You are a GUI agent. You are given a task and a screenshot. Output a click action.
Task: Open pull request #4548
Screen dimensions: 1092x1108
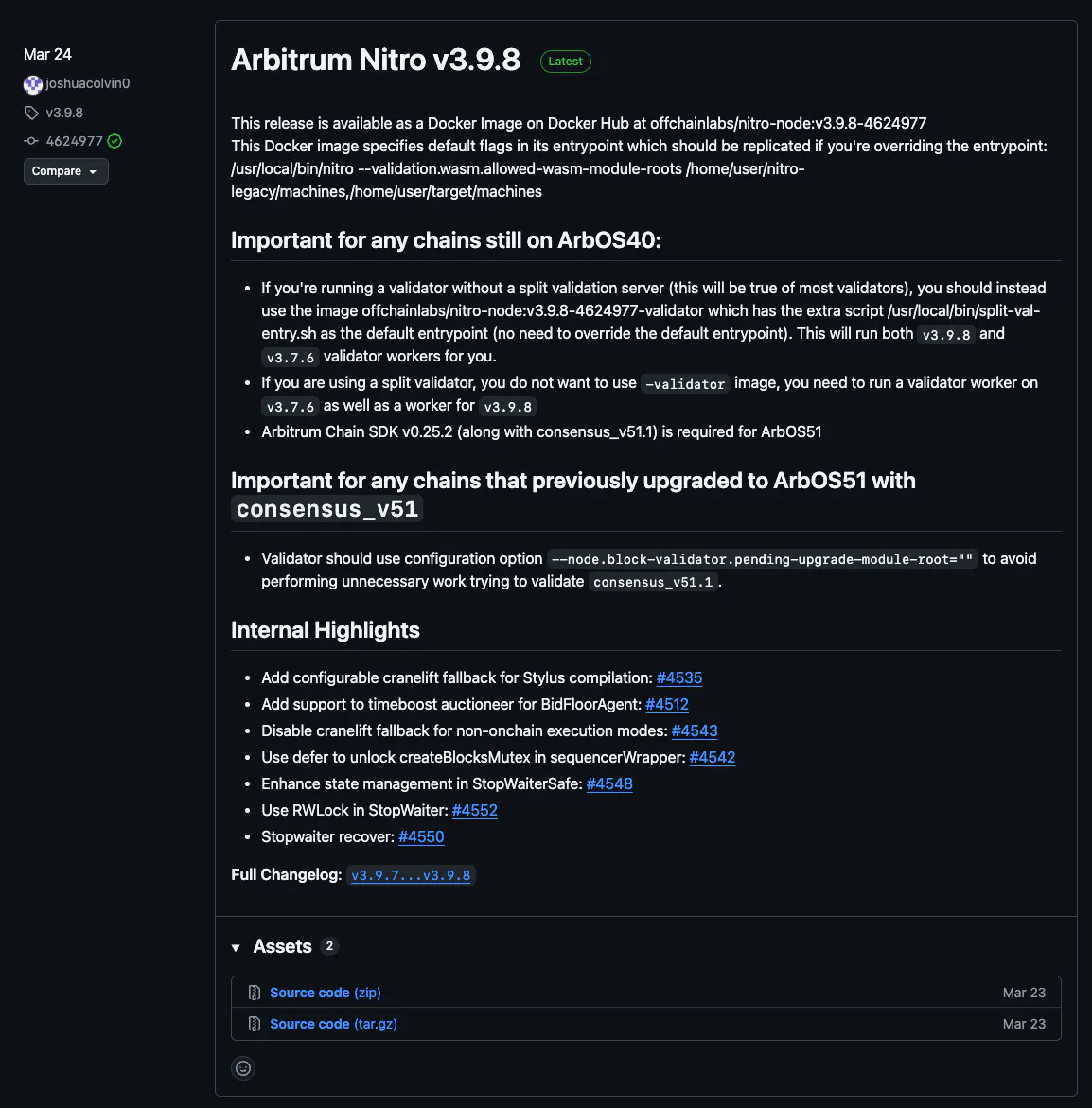pyautogui.click(x=609, y=783)
